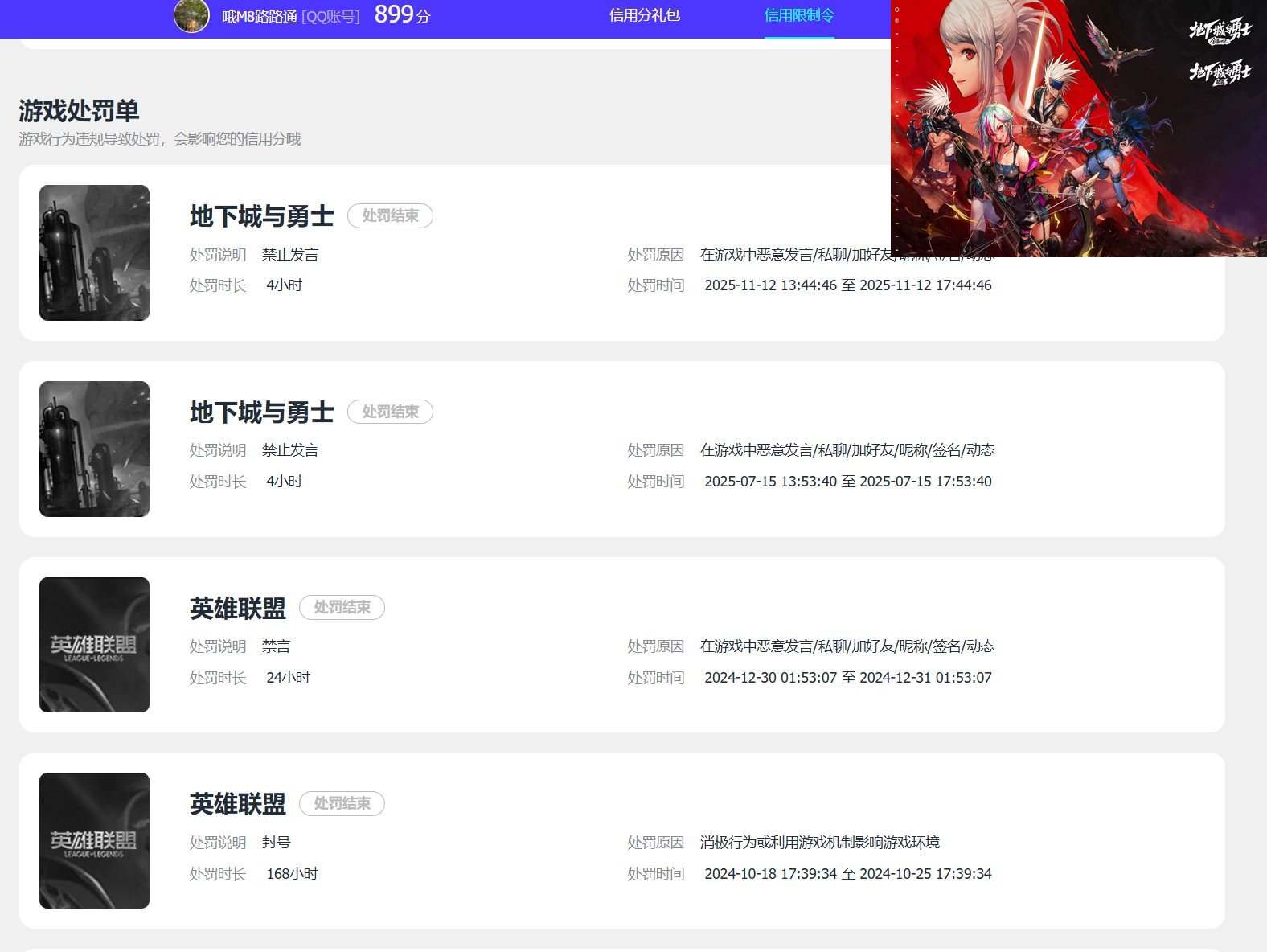Click the time range 2024-12-30 01:53:07 至 2024-12-31

click(x=848, y=678)
